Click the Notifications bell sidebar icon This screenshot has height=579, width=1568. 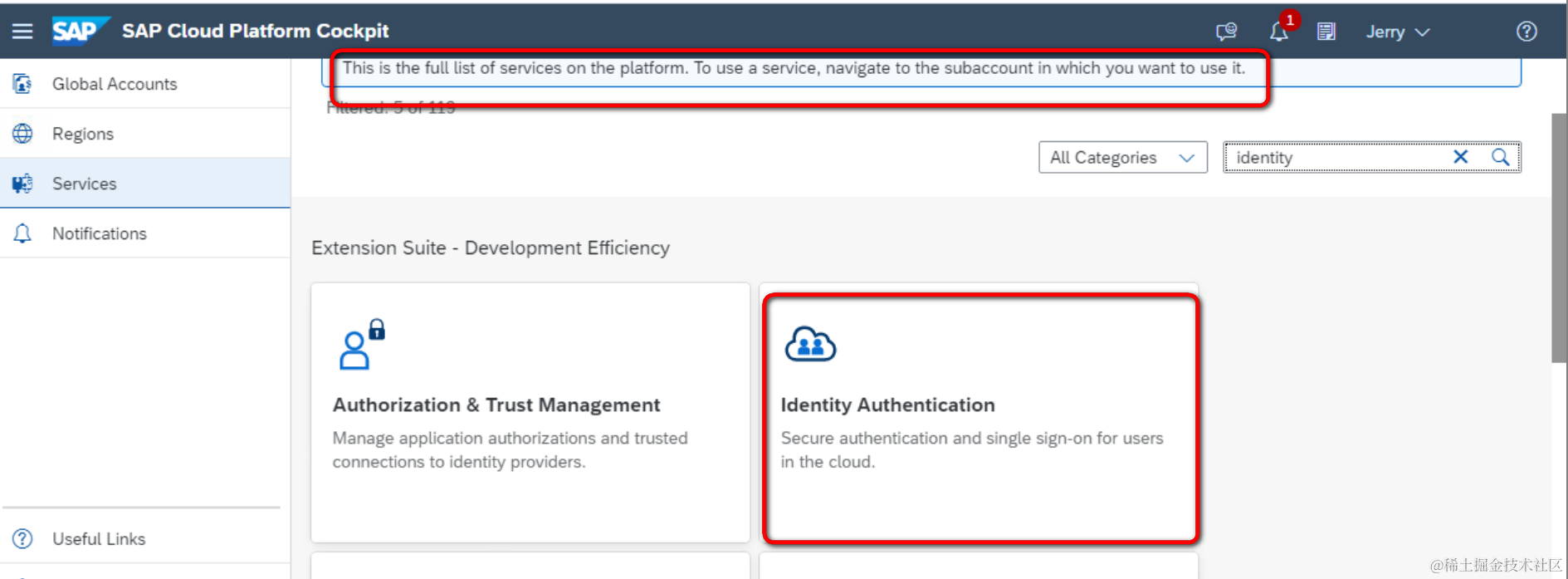coord(22,233)
